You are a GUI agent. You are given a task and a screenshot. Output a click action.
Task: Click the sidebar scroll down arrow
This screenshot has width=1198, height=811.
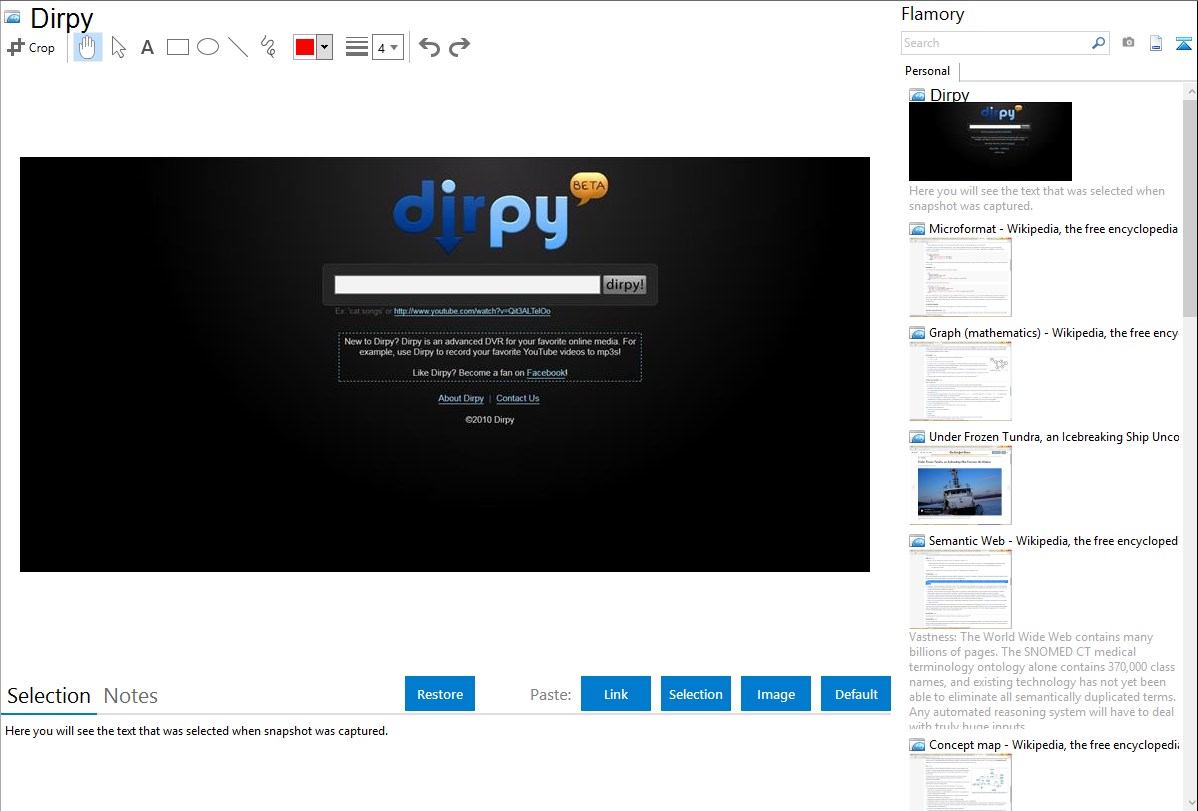pyautogui.click(x=1190, y=803)
